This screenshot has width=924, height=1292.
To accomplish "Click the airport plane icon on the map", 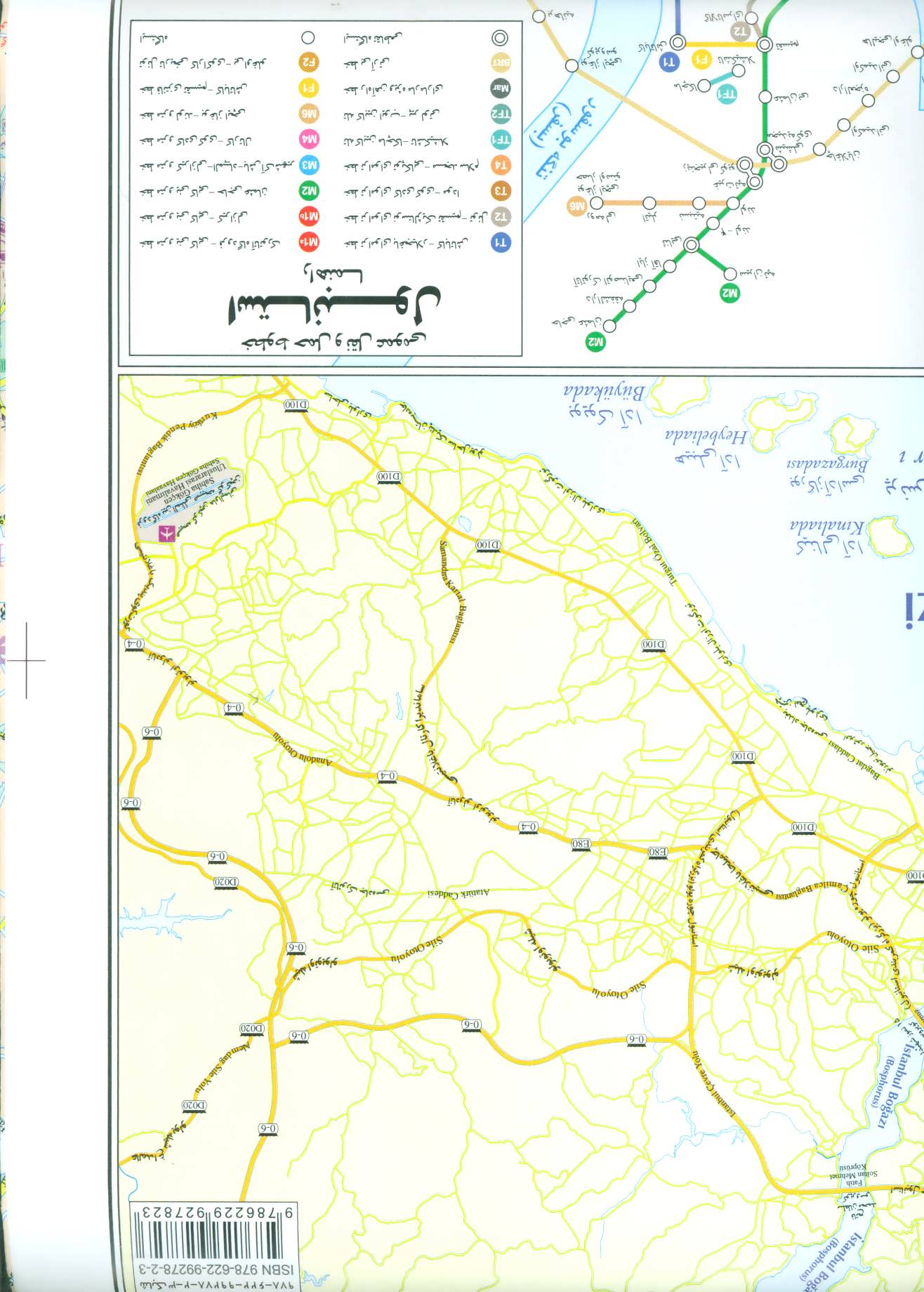I will coord(166,534).
